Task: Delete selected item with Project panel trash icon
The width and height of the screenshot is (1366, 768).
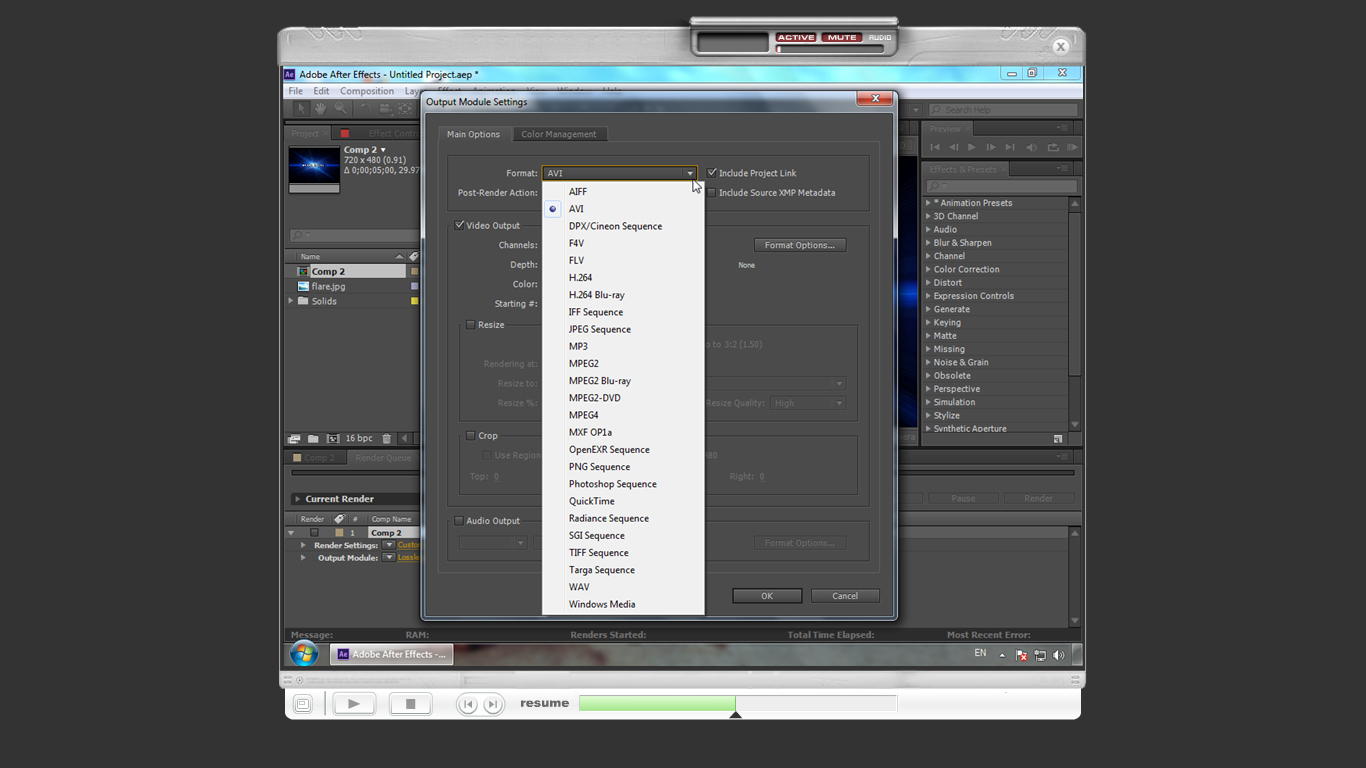Action: coord(387,438)
